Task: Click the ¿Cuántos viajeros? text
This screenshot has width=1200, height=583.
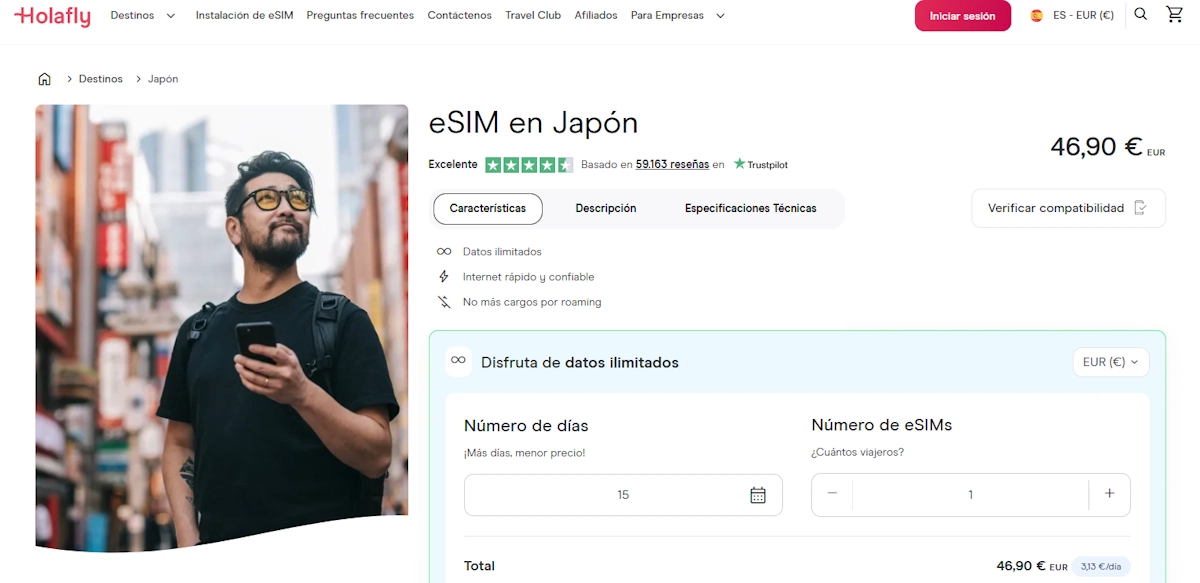Action: click(x=858, y=452)
